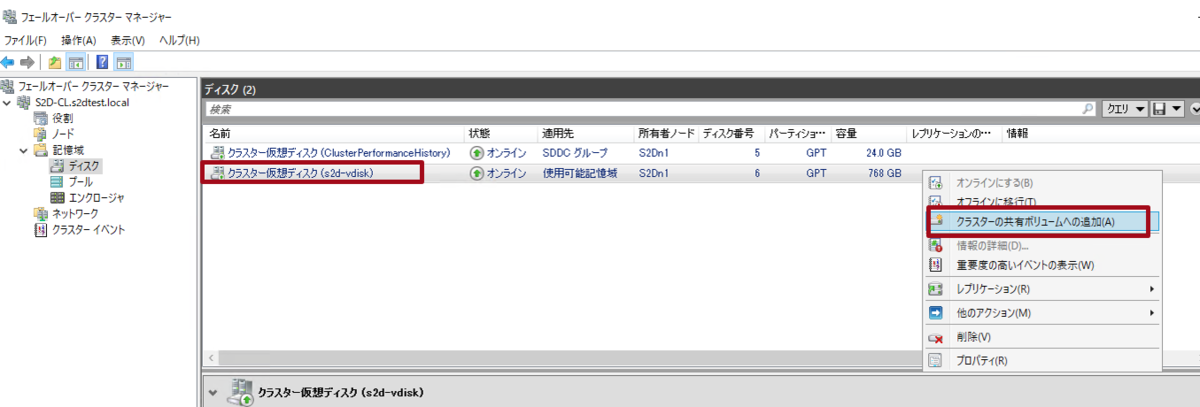Click the プール (Pools) icon in the tree
This screenshot has width=1200, height=407.
[x=57, y=182]
